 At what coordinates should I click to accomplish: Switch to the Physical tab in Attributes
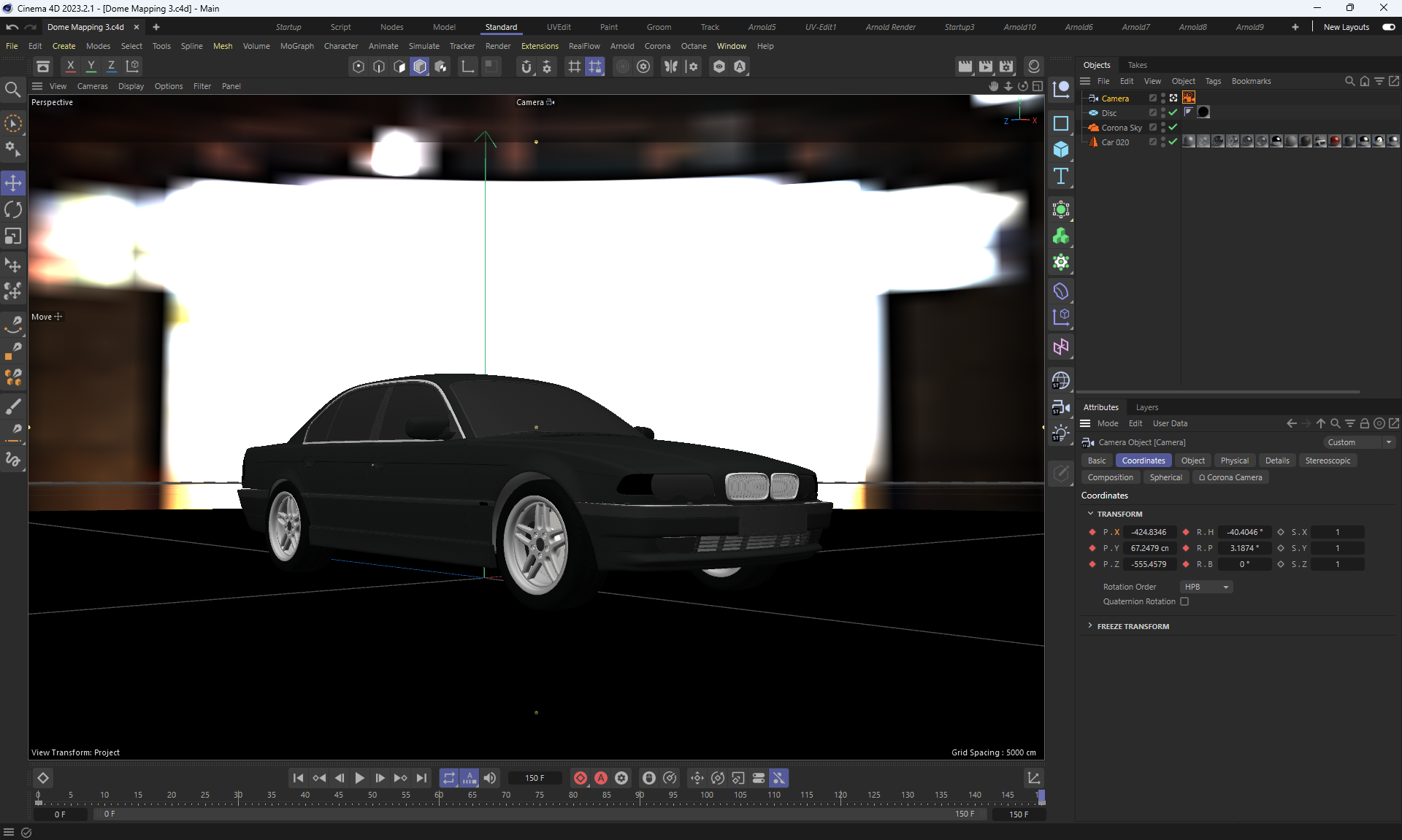[x=1234, y=461]
